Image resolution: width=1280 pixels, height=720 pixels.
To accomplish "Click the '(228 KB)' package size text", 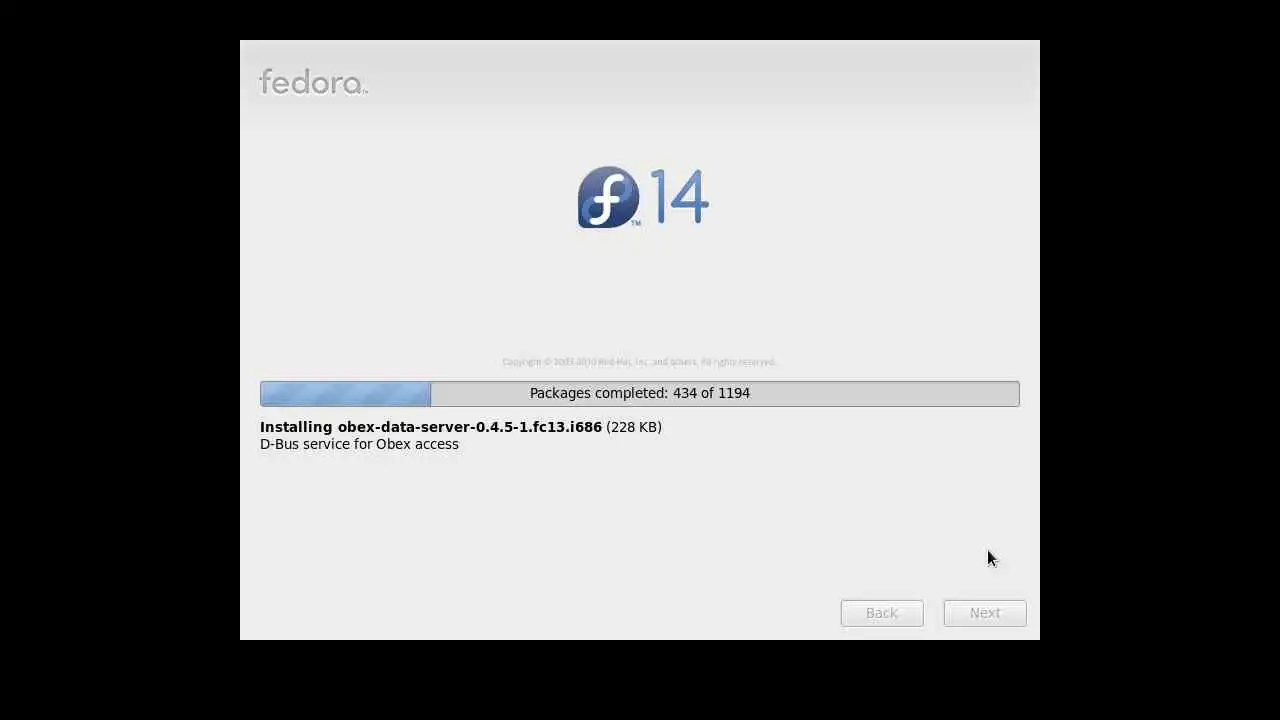I will pos(634,427).
